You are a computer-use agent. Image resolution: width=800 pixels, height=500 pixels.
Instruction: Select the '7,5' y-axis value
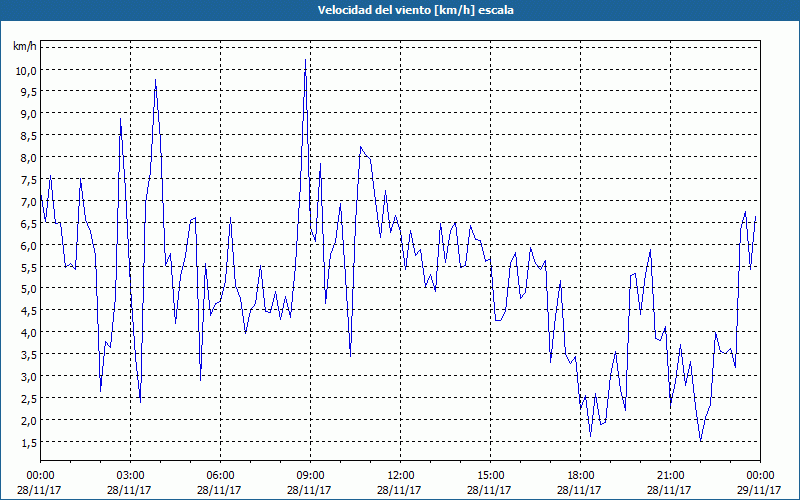coord(28,180)
